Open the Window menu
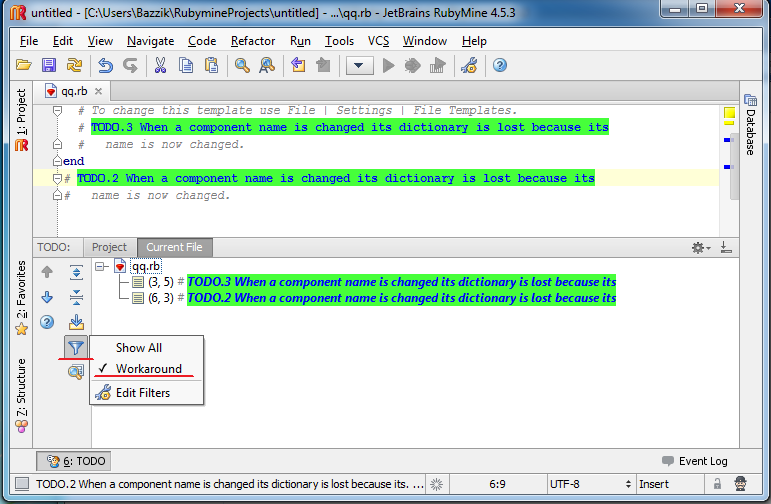 (x=425, y=41)
